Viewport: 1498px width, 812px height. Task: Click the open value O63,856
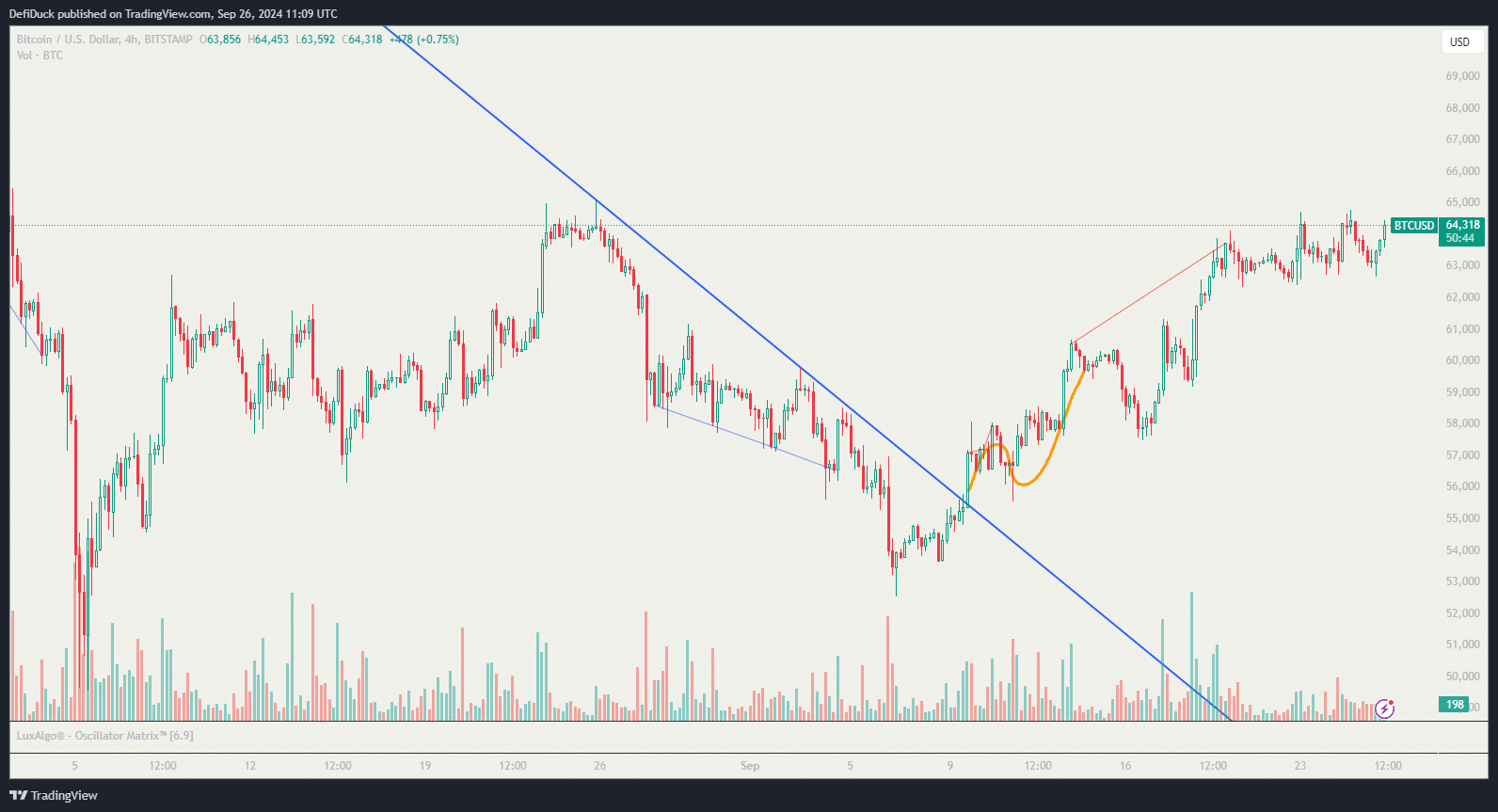pos(220,40)
